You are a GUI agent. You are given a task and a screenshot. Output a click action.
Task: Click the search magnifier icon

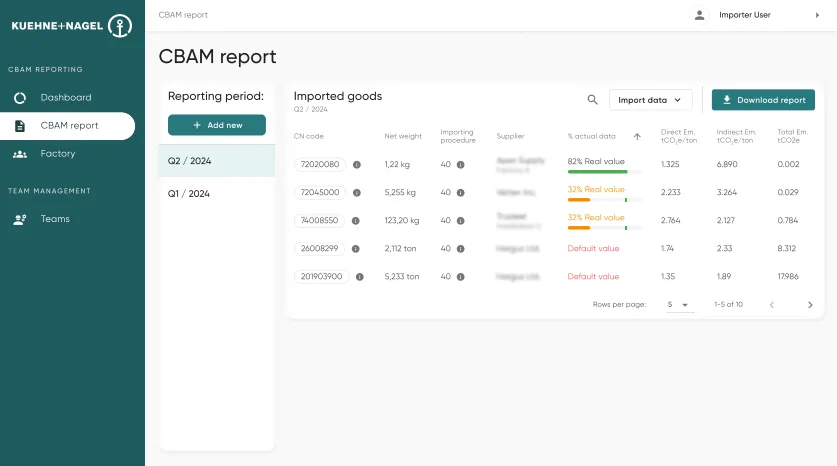click(593, 100)
